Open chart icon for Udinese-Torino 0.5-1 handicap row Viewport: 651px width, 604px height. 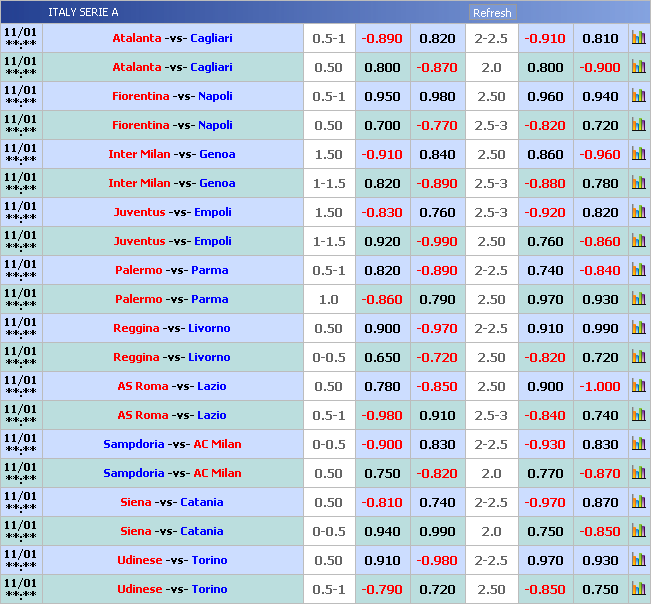pos(638,589)
